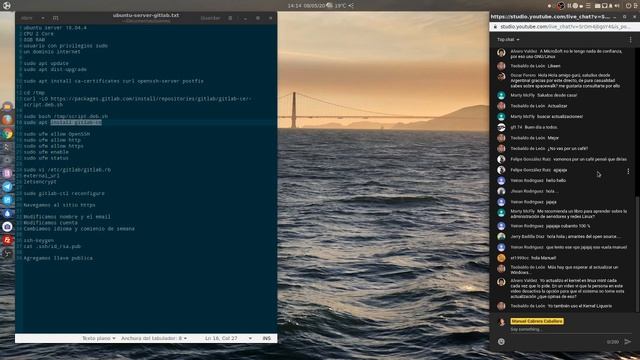Click the 'Agregamos llave publica' line
The width and height of the screenshot is (640, 360).
[58, 258]
